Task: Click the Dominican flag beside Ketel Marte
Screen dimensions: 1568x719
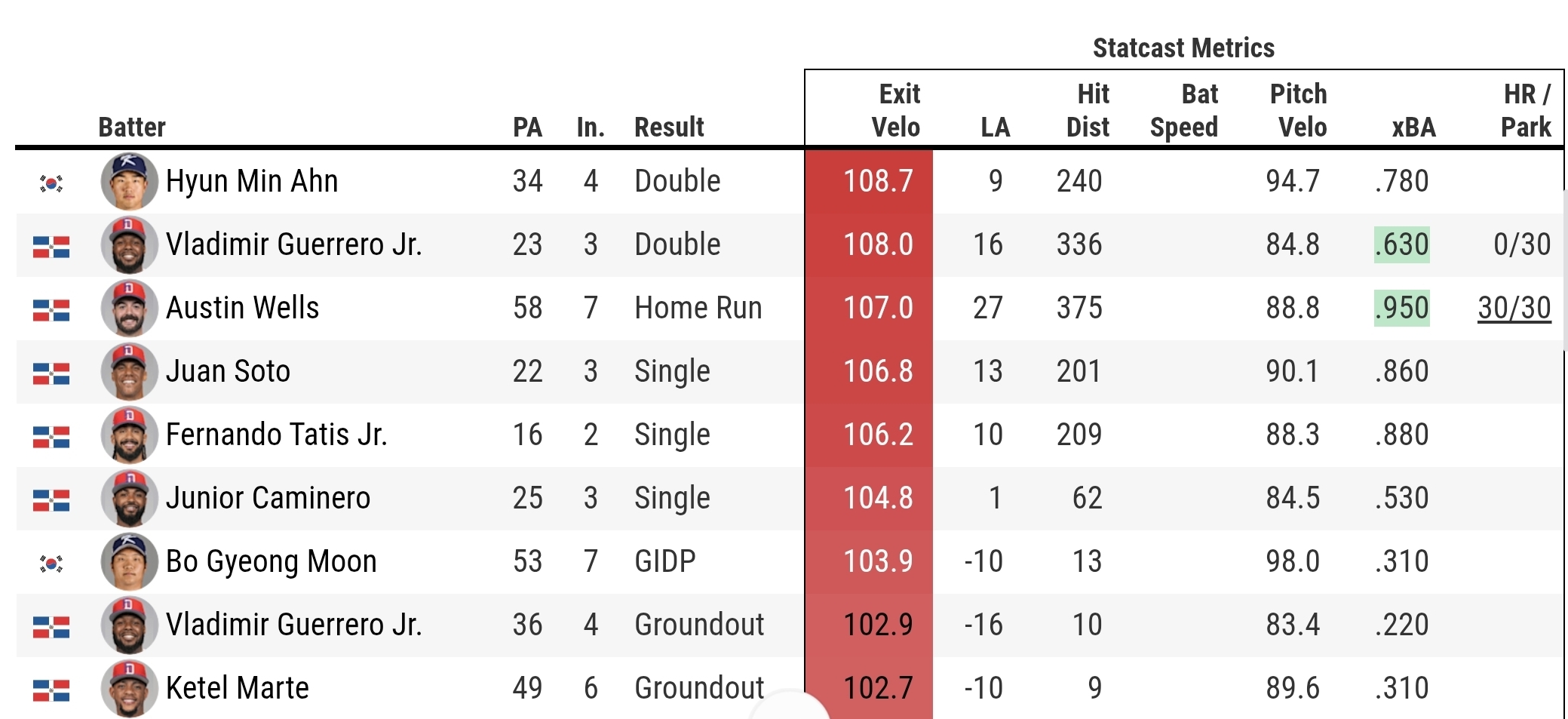Action: tap(51, 690)
